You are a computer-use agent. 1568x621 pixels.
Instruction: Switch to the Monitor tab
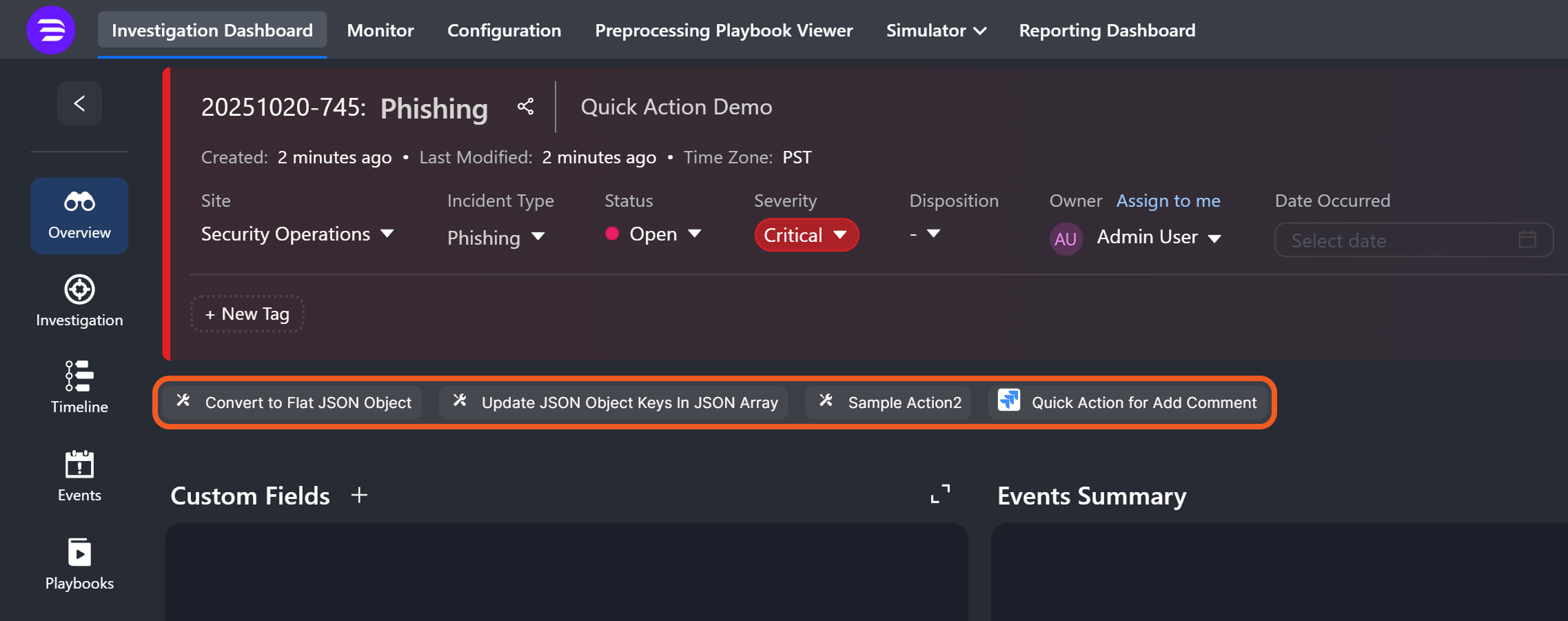[x=380, y=30]
